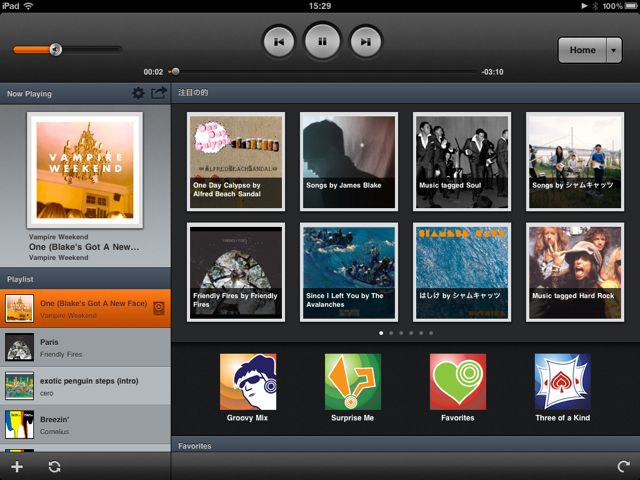Open the Favorites heart icon
The height and width of the screenshot is (480, 640).
[458, 382]
